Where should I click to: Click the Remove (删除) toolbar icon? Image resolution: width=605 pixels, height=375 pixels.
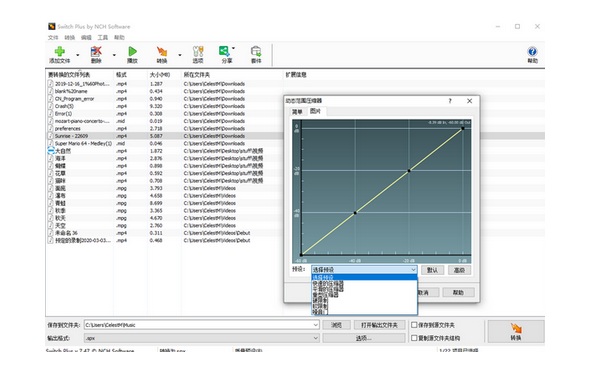pos(96,51)
